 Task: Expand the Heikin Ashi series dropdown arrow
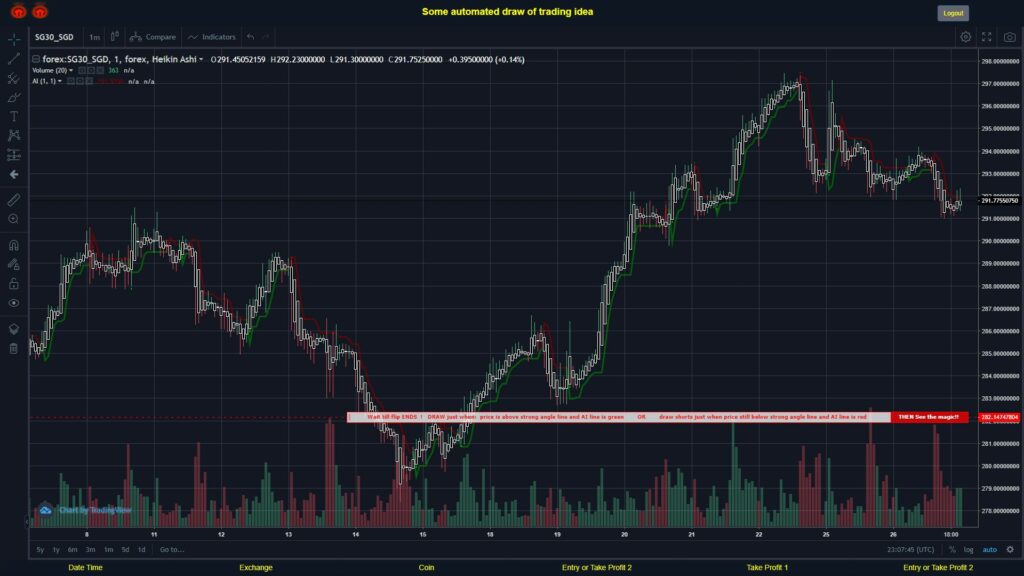(201, 59)
